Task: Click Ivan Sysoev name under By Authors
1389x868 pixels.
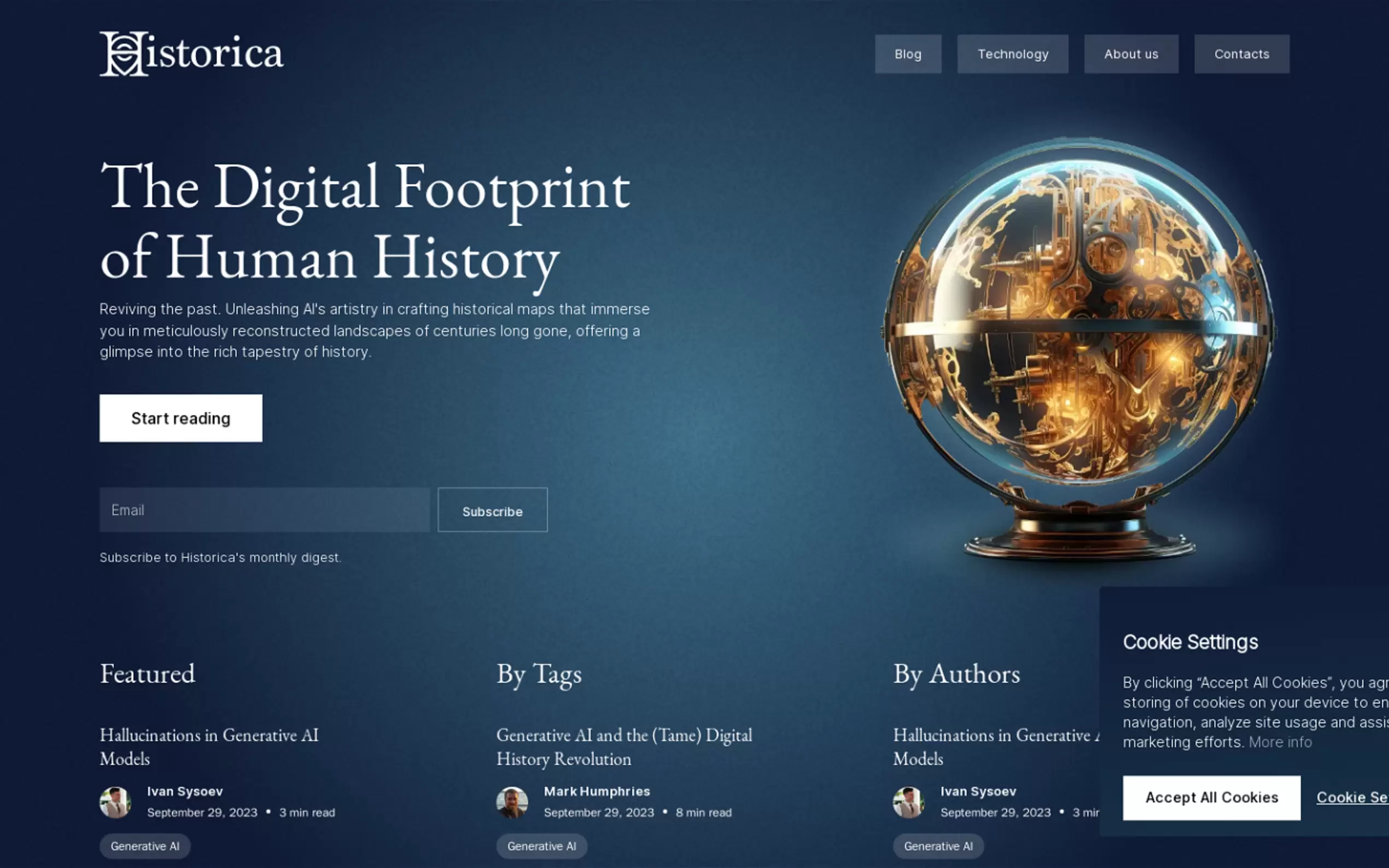Action: 978,791
